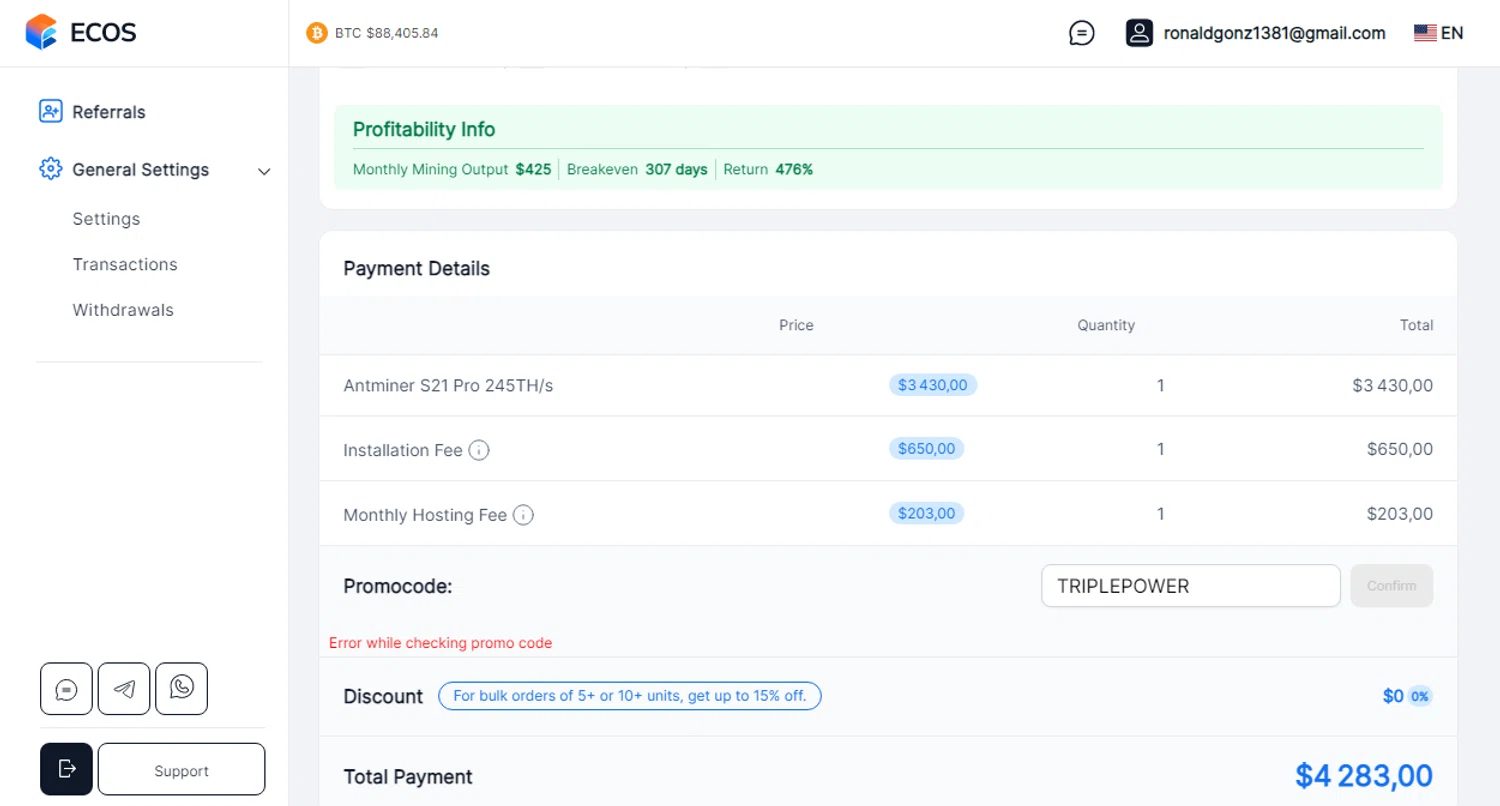The width and height of the screenshot is (1500, 806).
Task: Collapse the General Settings chevron
Action: point(264,171)
